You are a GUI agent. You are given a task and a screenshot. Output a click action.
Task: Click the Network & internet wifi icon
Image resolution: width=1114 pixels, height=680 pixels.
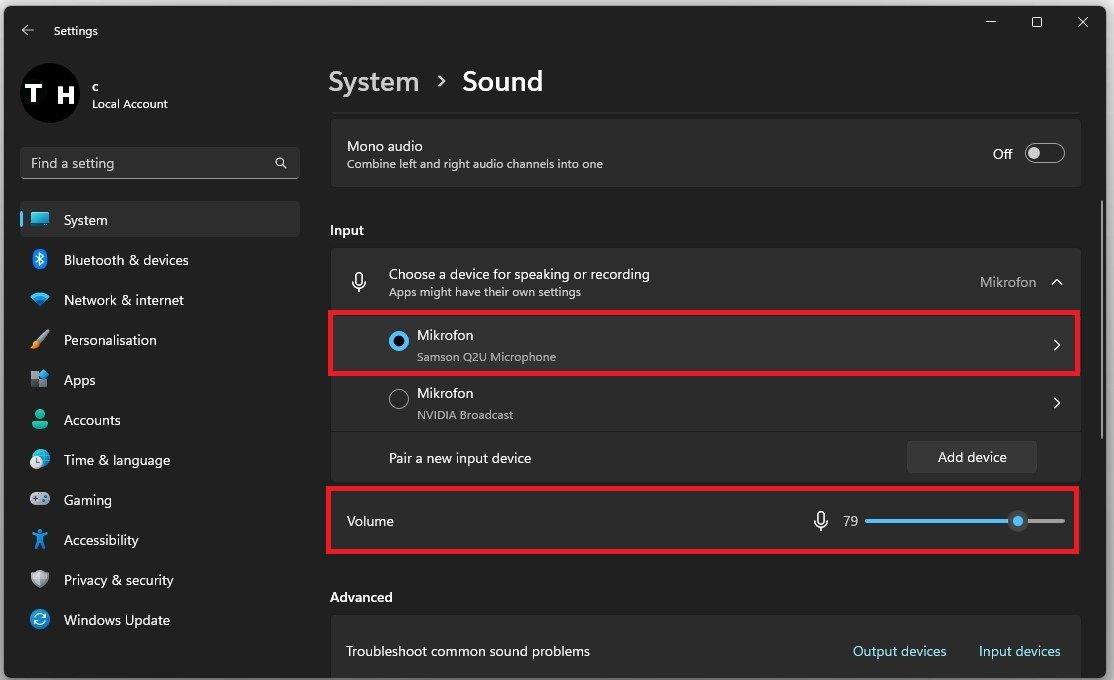[40, 300]
